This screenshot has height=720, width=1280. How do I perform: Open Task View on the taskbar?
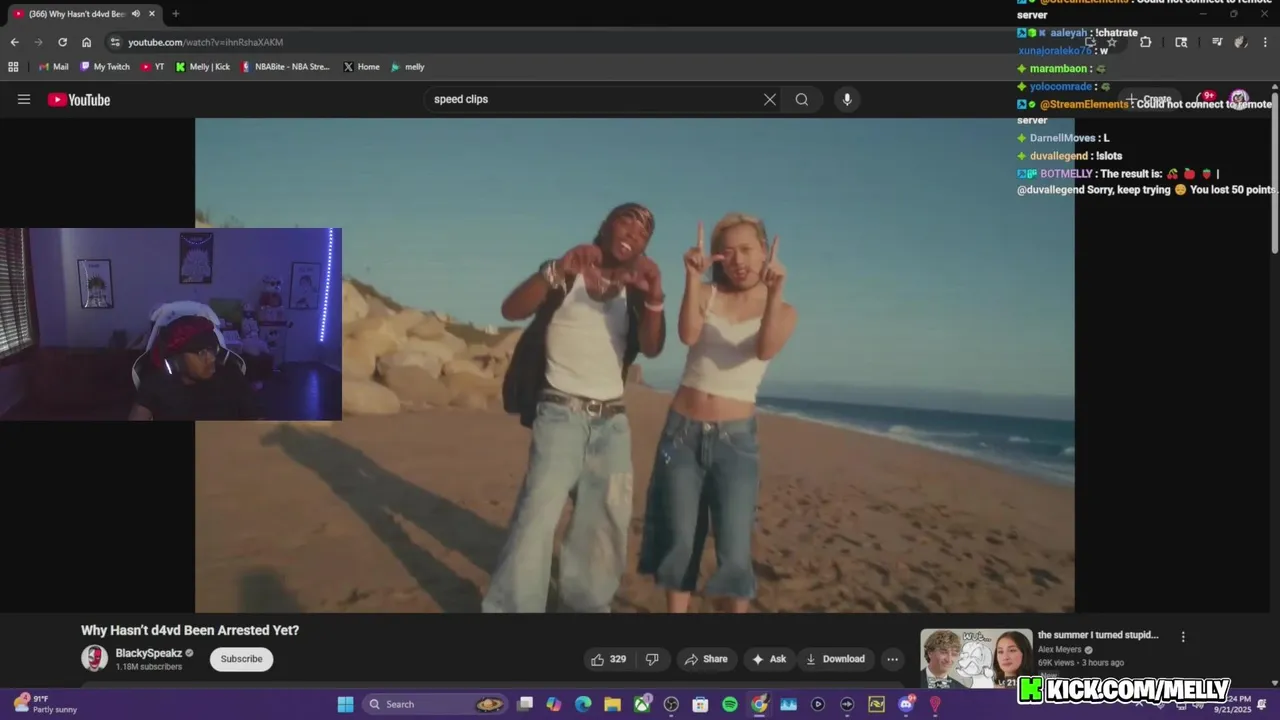click(x=525, y=704)
